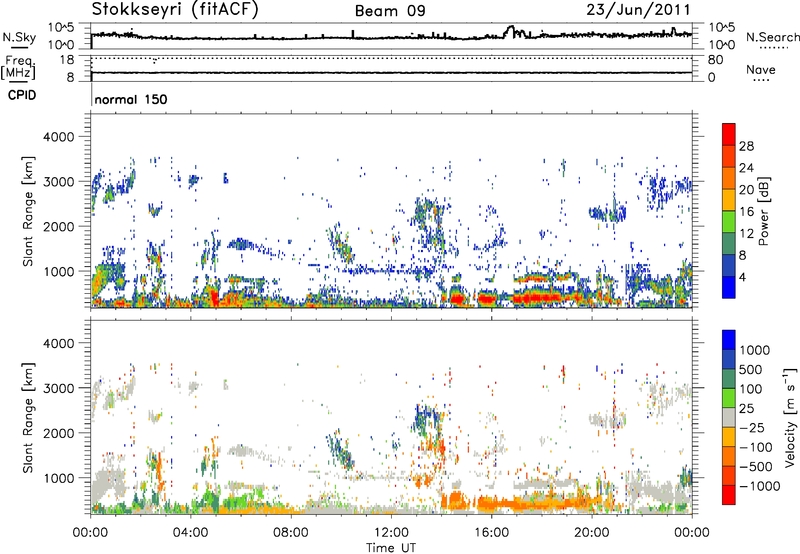This screenshot has width=800, height=554.
Task: Click the 'Time UT' axis label
Action: point(391,548)
